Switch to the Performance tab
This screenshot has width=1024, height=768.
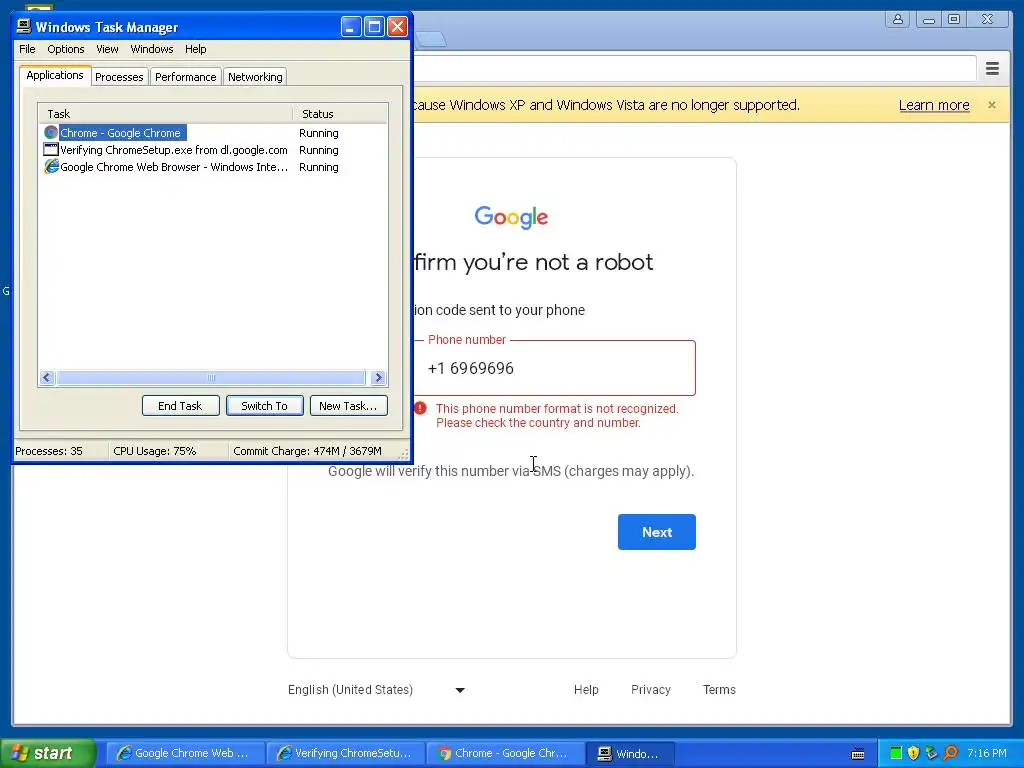point(185,77)
